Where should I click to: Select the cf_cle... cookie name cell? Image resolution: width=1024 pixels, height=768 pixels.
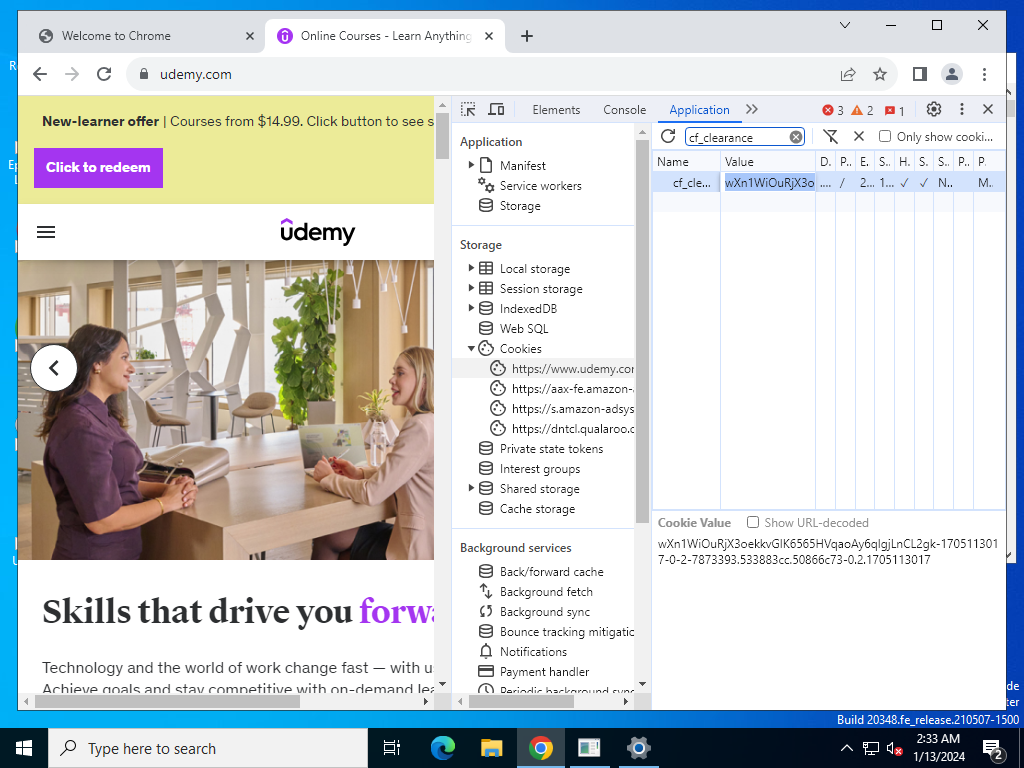click(x=686, y=183)
